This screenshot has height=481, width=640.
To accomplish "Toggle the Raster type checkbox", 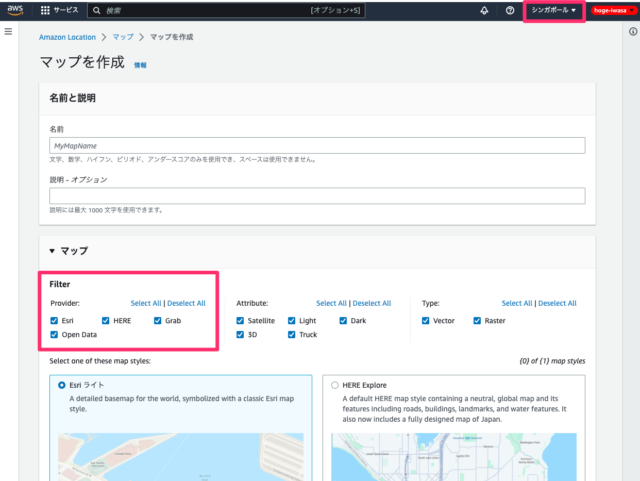I will [x=477, y=321].
